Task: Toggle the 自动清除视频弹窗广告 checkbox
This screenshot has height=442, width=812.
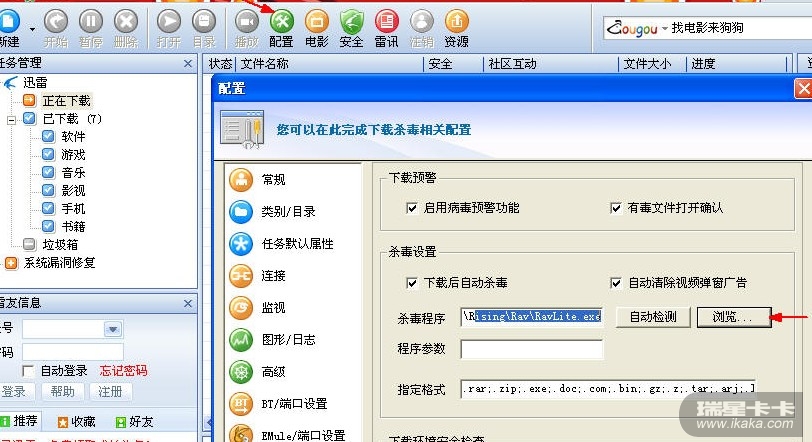Action: 616,283
